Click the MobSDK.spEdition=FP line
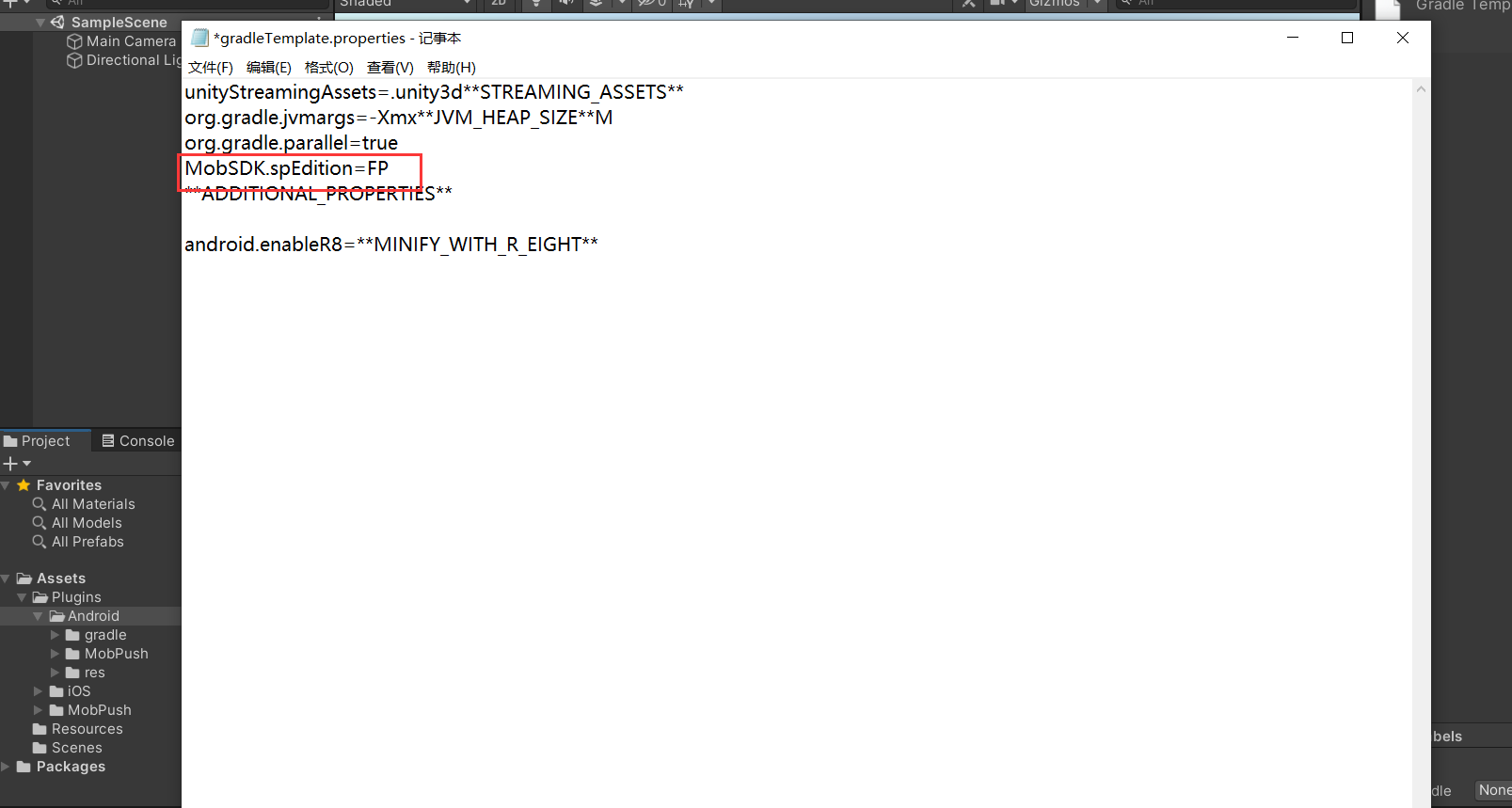The image size is (1512, 808). 286,168
